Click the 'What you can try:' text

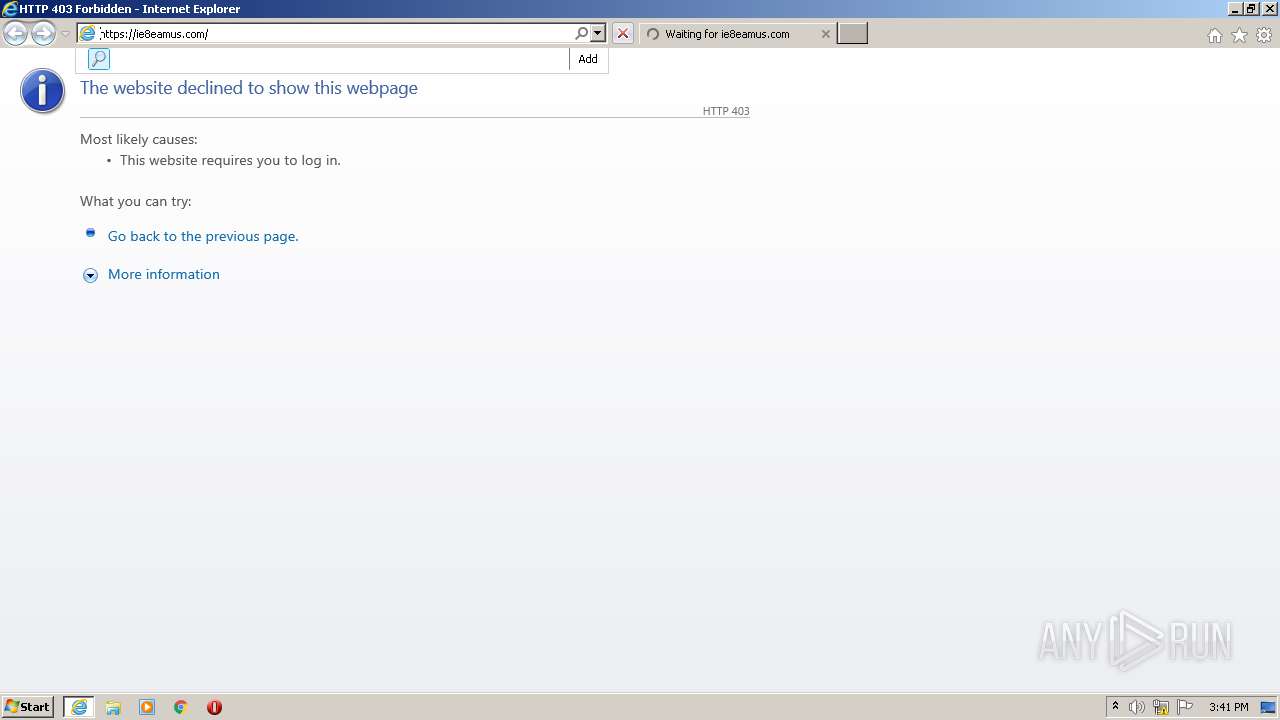point(136,201)
